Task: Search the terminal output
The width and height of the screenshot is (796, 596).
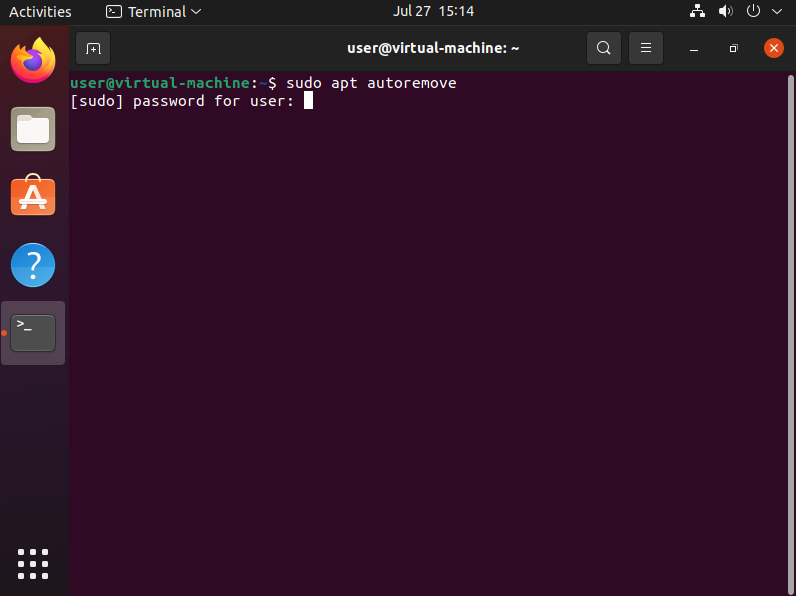Action: [x=603, y=48]
